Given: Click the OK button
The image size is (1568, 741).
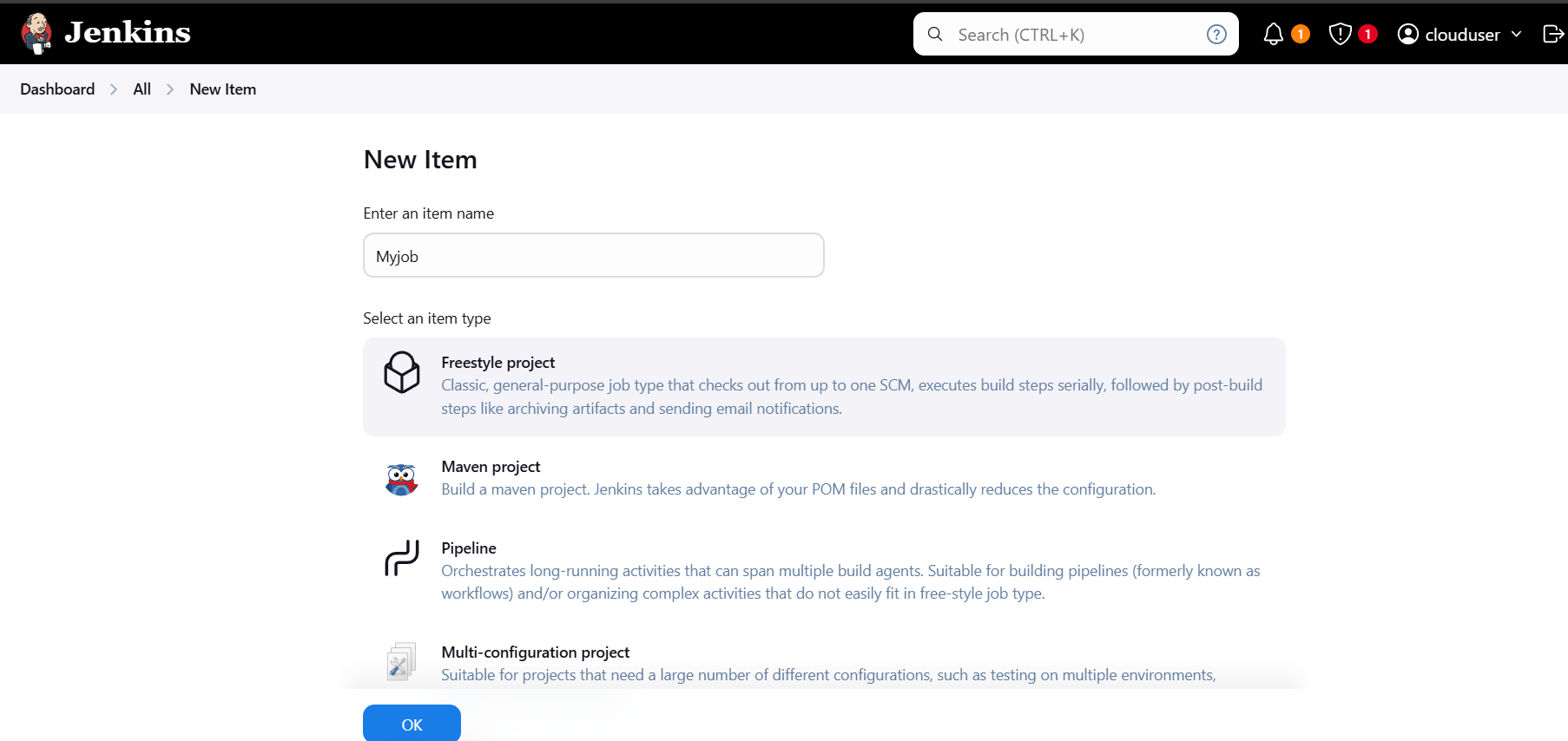Looking at the screenshot, I should [x=412, y=724].
